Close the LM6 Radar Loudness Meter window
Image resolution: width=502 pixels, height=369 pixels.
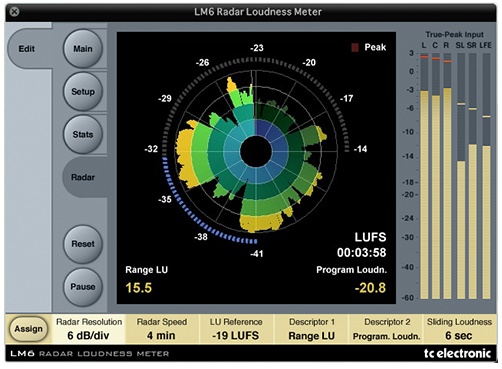pos(14,12)
